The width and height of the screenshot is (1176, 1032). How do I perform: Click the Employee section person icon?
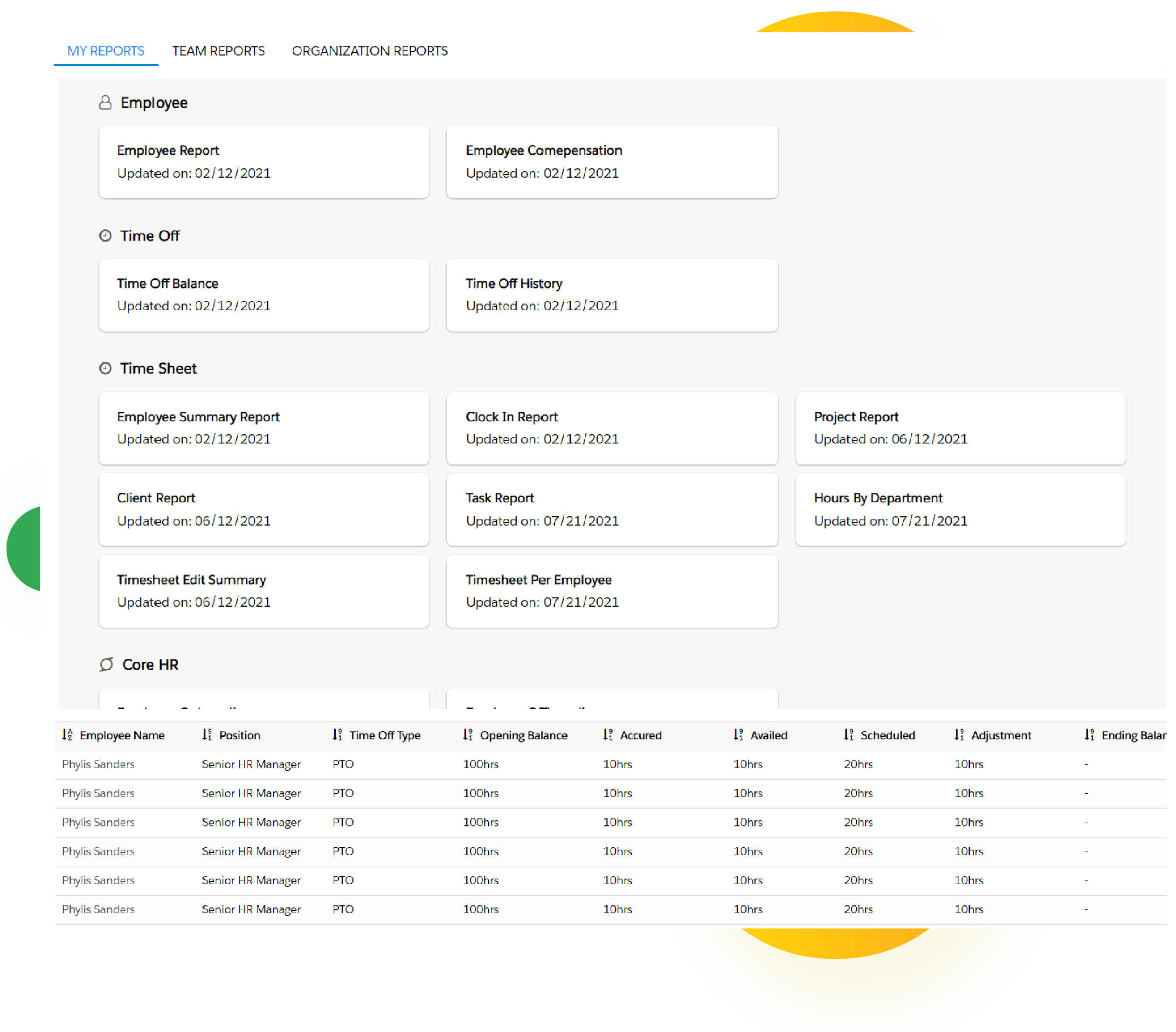(x=106, y=103)
